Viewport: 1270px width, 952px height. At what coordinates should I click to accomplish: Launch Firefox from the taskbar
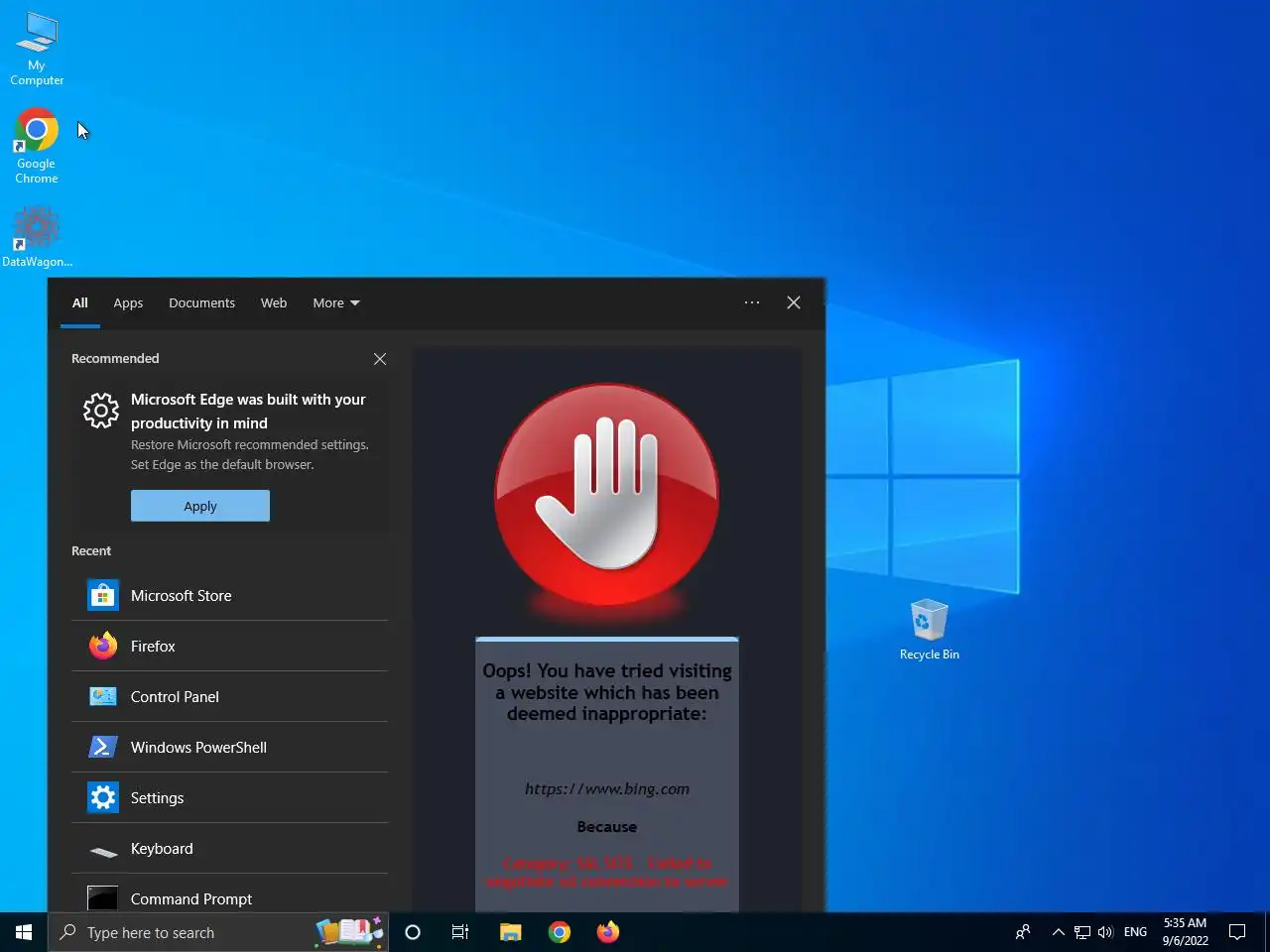(x=608, y=932)
